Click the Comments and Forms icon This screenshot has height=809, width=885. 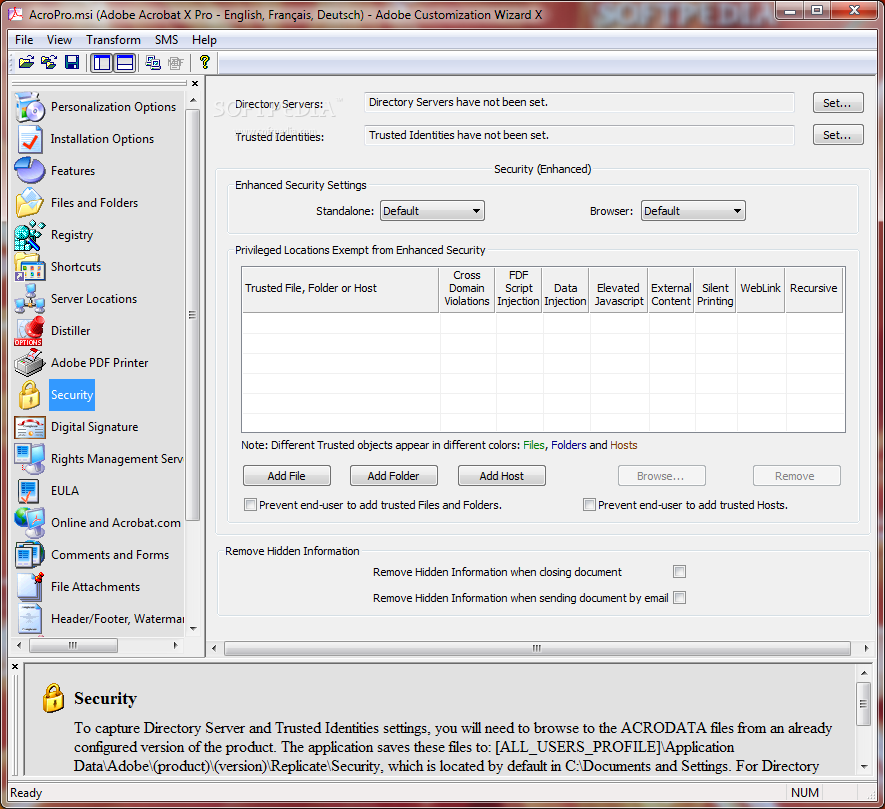(x=29, y=554)
